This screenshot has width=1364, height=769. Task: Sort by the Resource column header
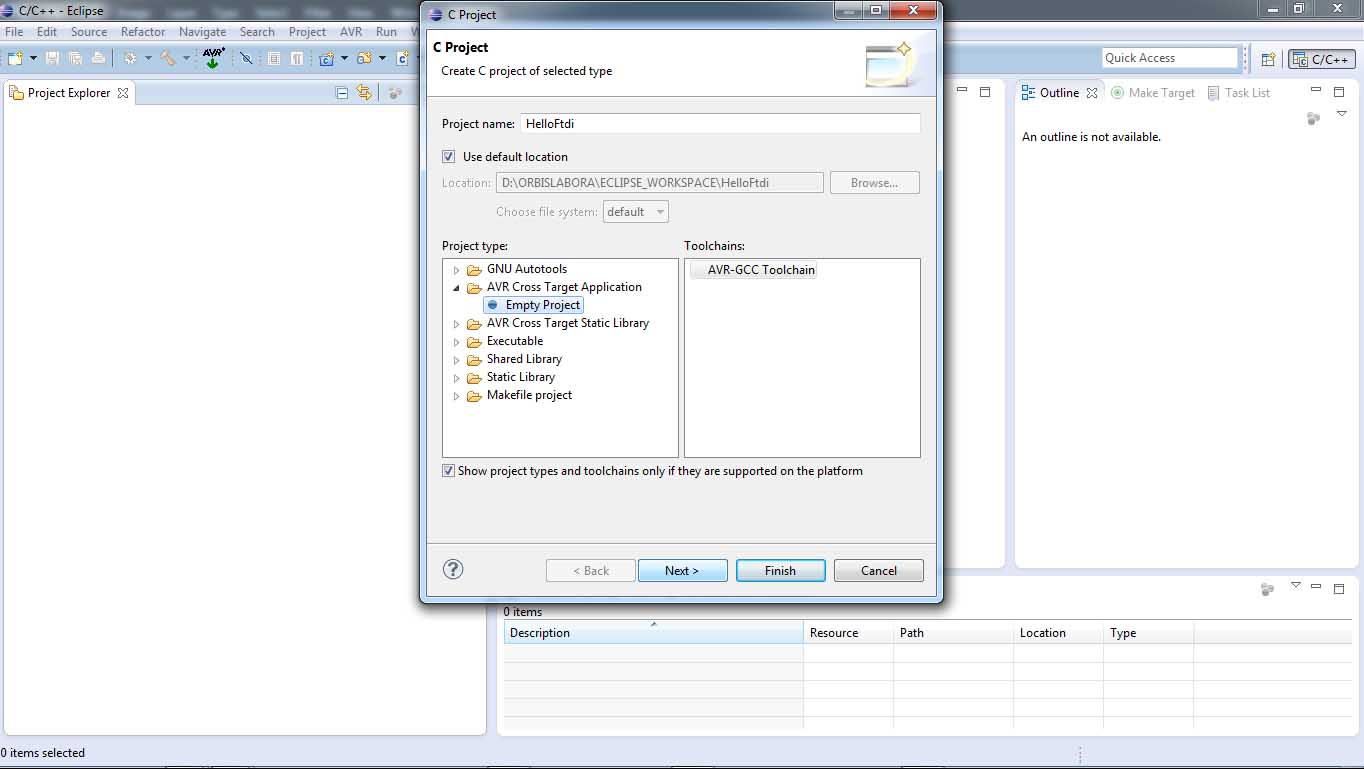click(x=848, y=633)
